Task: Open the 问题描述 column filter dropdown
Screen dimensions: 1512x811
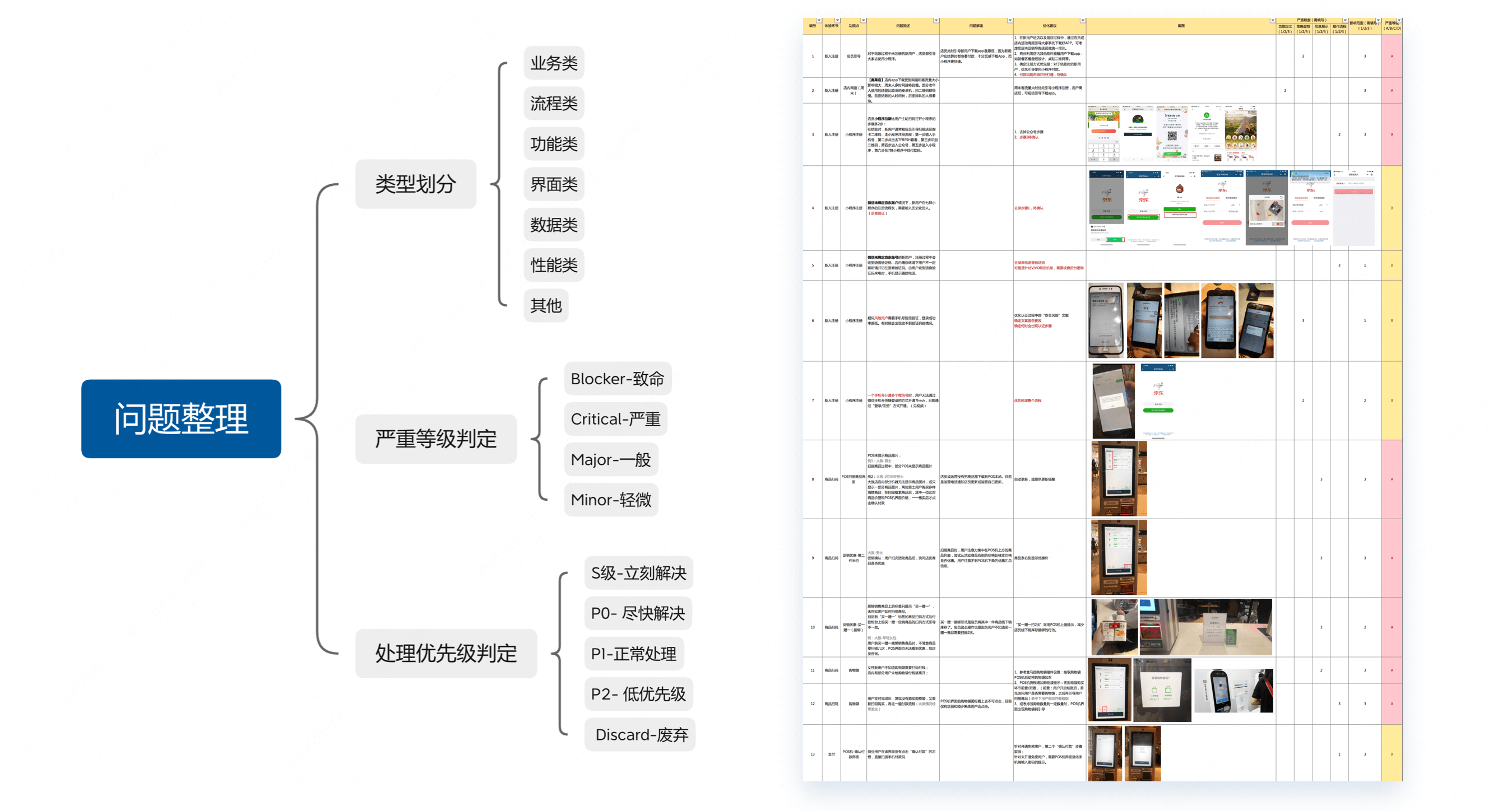Action: click(x=936, y=21)
